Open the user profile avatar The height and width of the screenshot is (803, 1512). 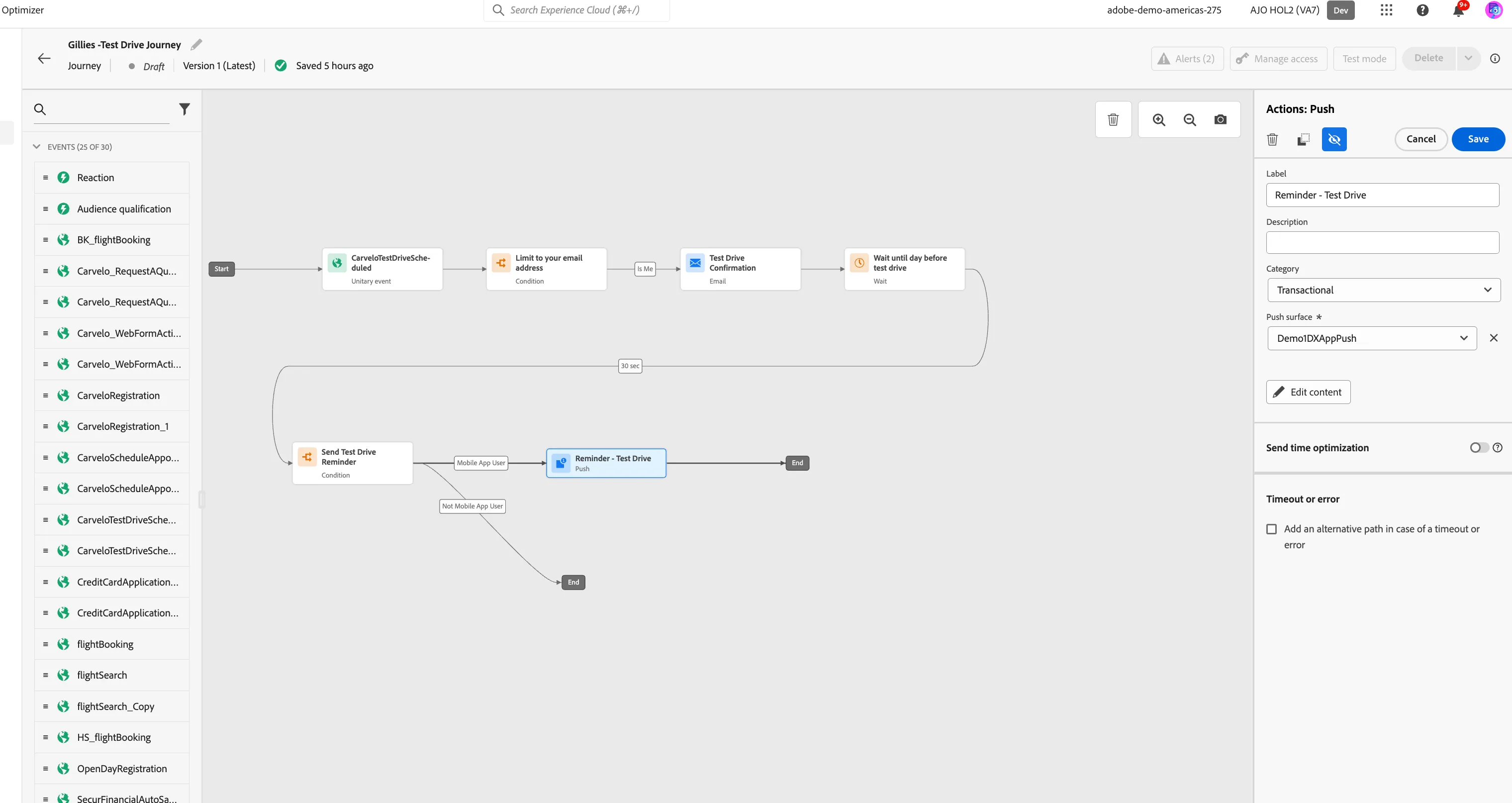tap(1495, 10)
